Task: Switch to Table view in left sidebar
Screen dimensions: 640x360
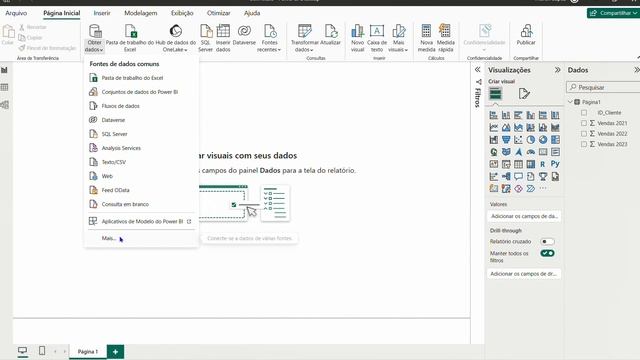Action: point(4,87)
